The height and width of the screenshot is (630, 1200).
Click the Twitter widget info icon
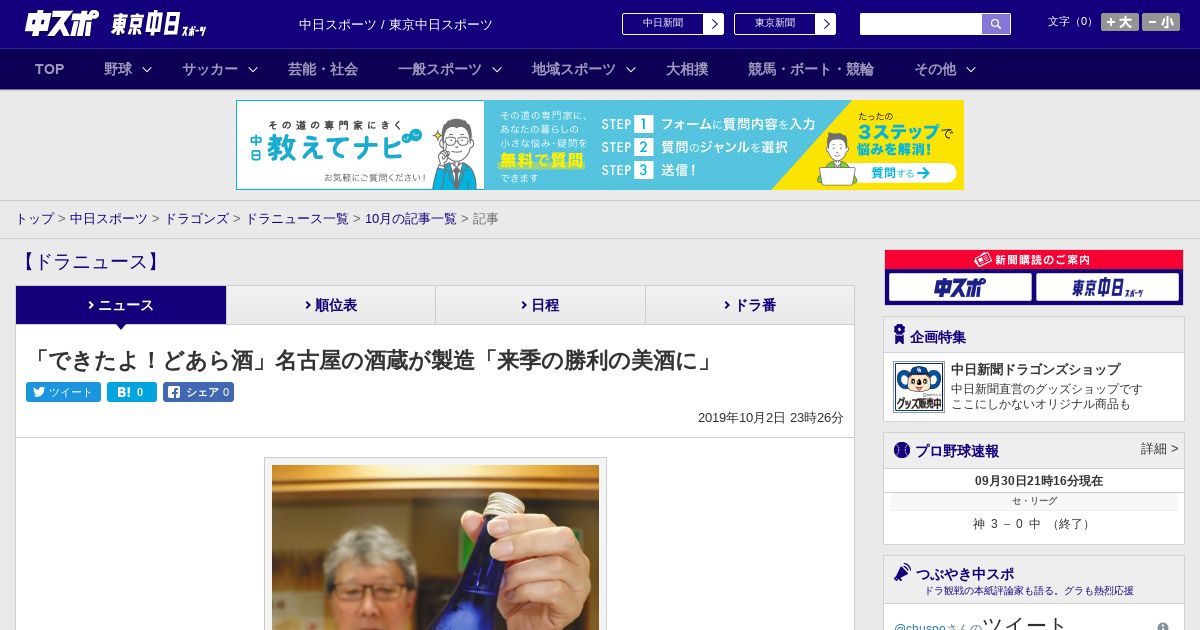[1163, 627]
